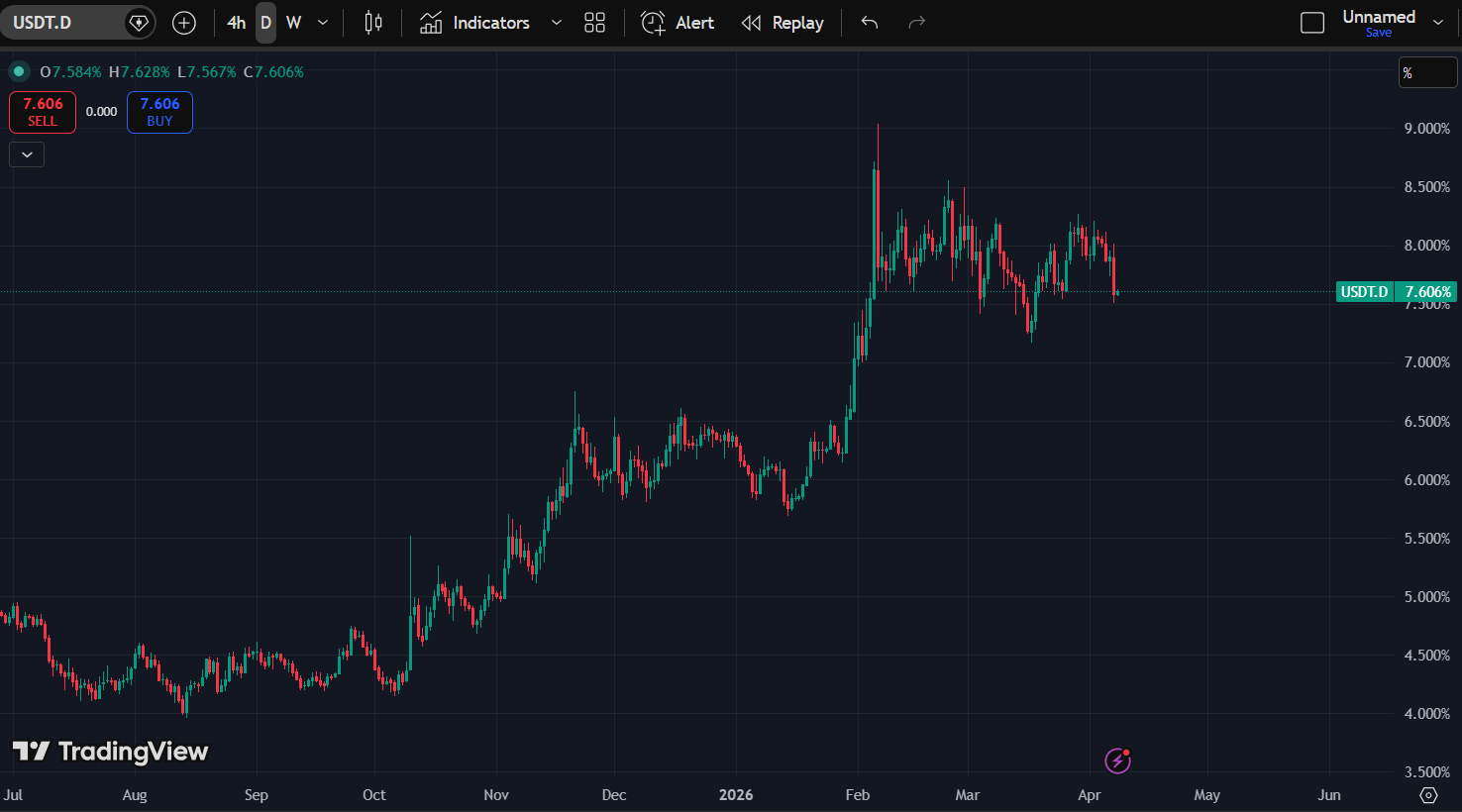Click the blue BUY 7.606 button
The height and width of the screenshot is (812, 1462).
(159, 112)
